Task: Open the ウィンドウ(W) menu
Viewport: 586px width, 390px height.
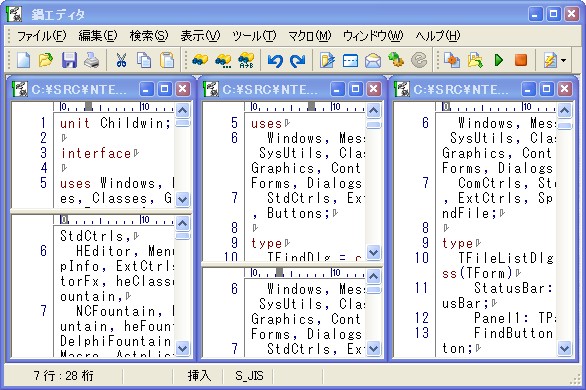Action: point(373,36)
